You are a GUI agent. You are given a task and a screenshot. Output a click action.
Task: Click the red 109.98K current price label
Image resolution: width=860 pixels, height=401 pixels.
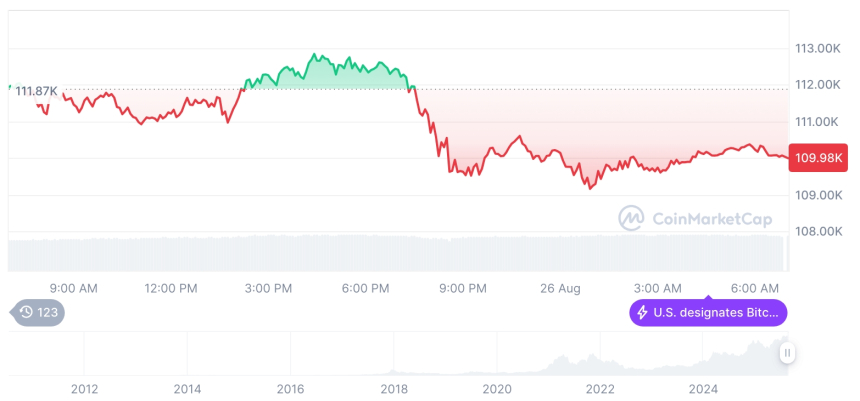(x=817, y=158)
